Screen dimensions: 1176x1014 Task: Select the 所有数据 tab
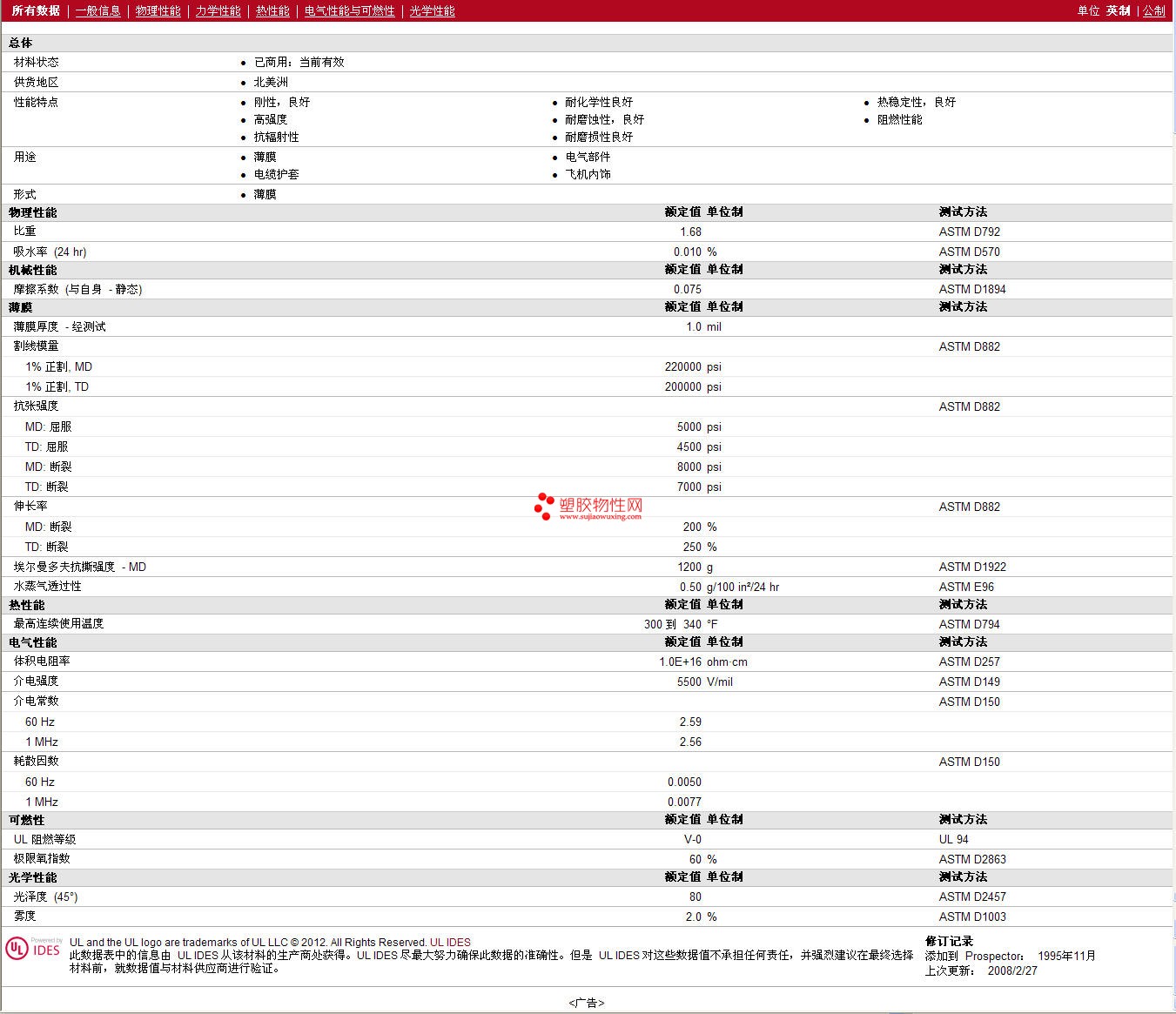36,11
